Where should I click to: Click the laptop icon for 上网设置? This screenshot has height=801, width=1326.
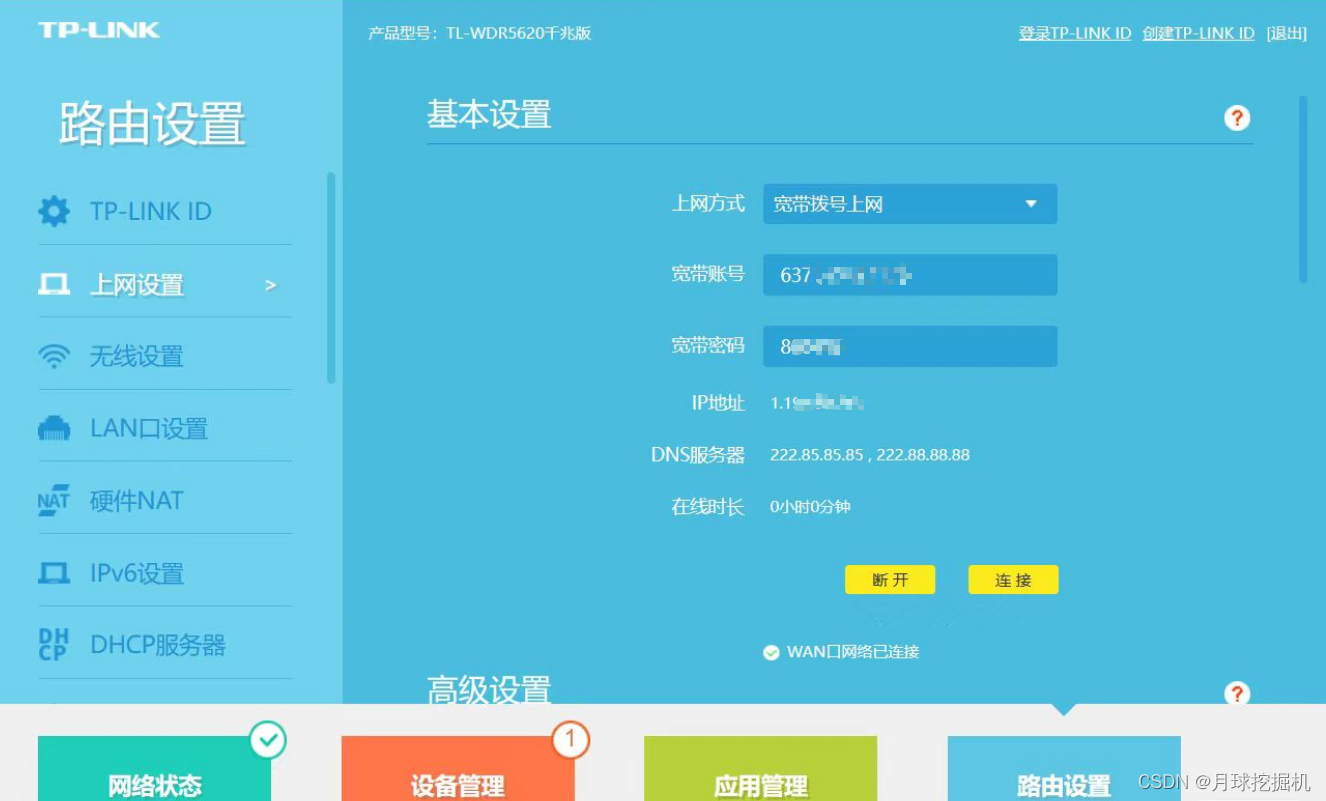coord(54,285)
